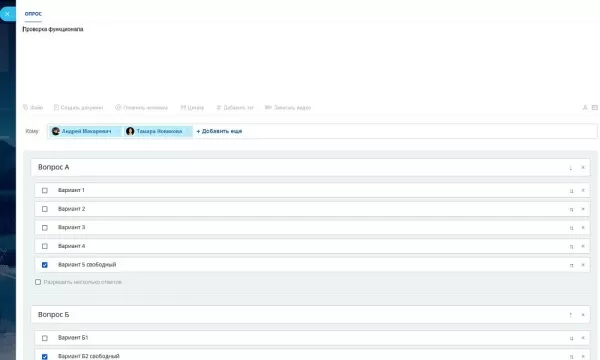The height and width of the screenshot is (360, 600).
Task: Click Создать документ in toolbar
Action: tap(78, 108)
